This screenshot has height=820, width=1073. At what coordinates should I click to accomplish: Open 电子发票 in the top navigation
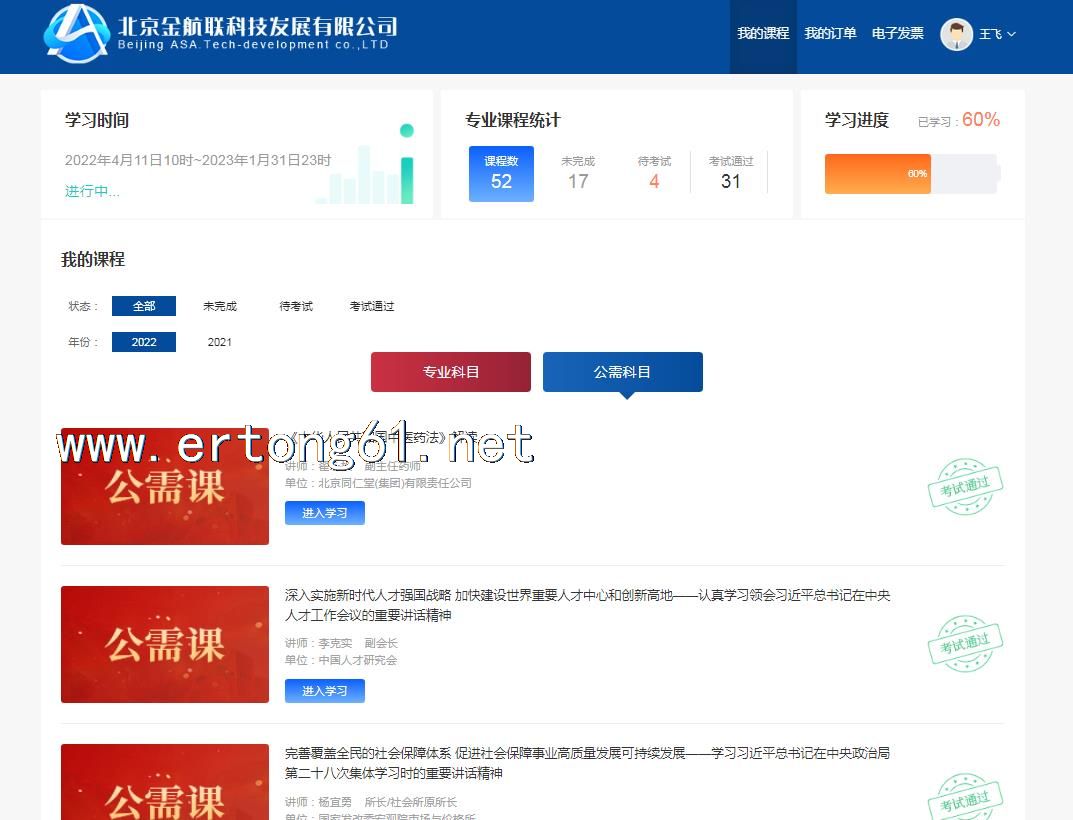[897, 34]
